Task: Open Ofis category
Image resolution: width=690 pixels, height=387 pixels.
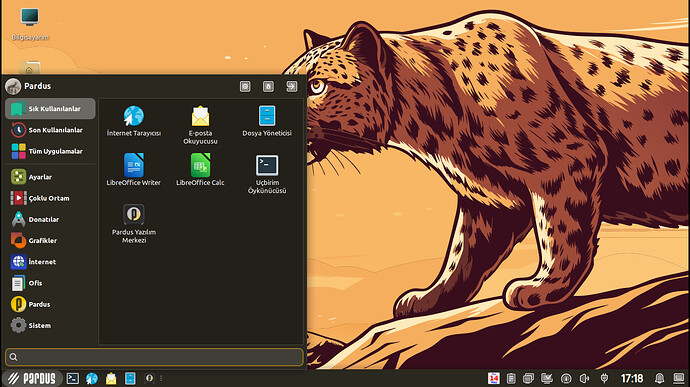Action: pos(50,283)
